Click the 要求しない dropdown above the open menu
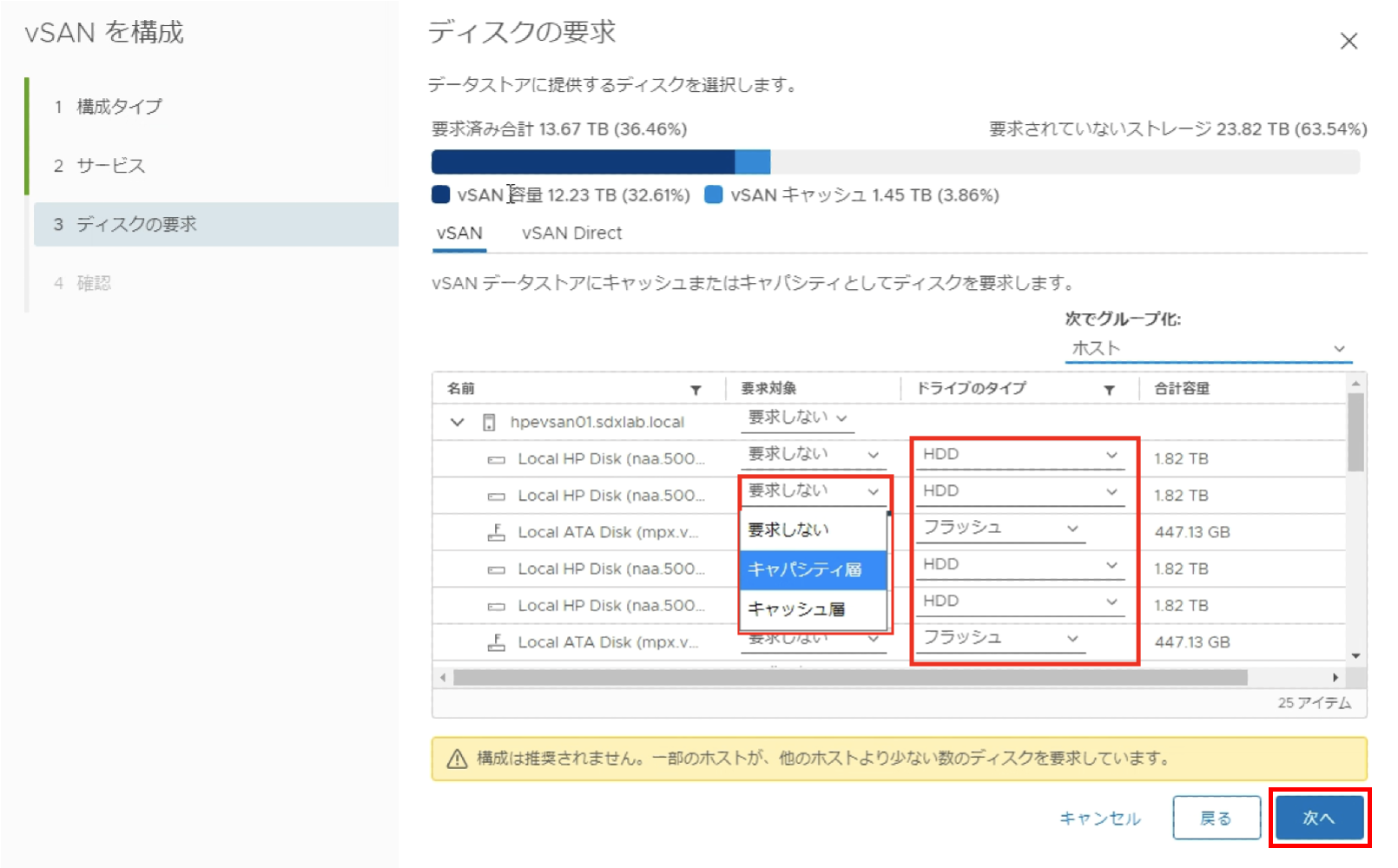 point(814,491)
